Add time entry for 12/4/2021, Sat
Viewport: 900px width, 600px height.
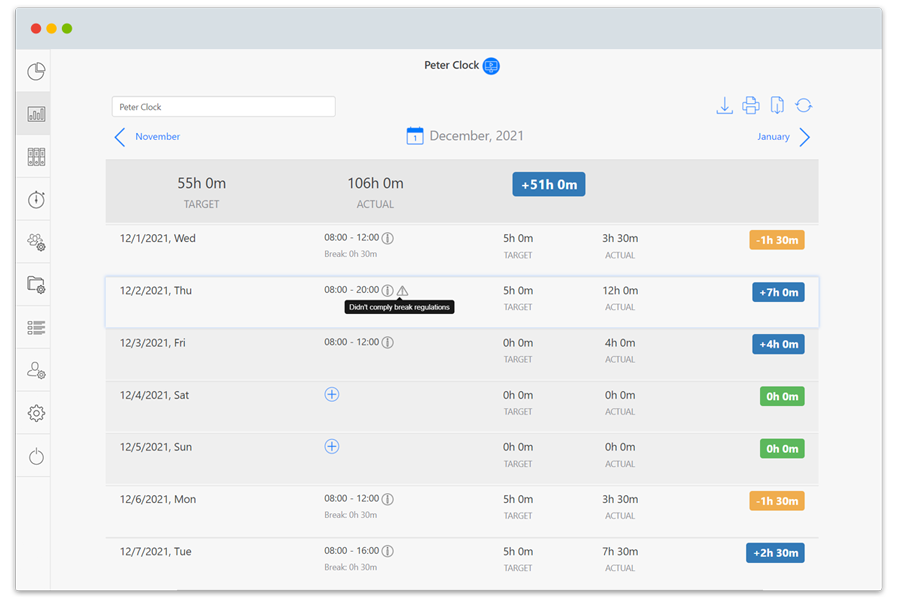pos(332,395)
